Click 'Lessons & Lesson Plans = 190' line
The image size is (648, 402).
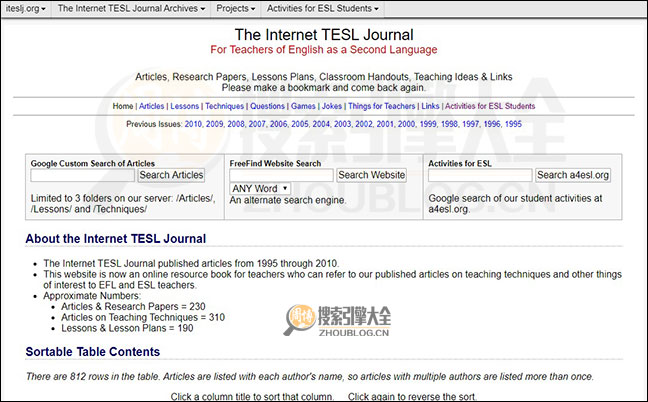click(x=127, y=328)
